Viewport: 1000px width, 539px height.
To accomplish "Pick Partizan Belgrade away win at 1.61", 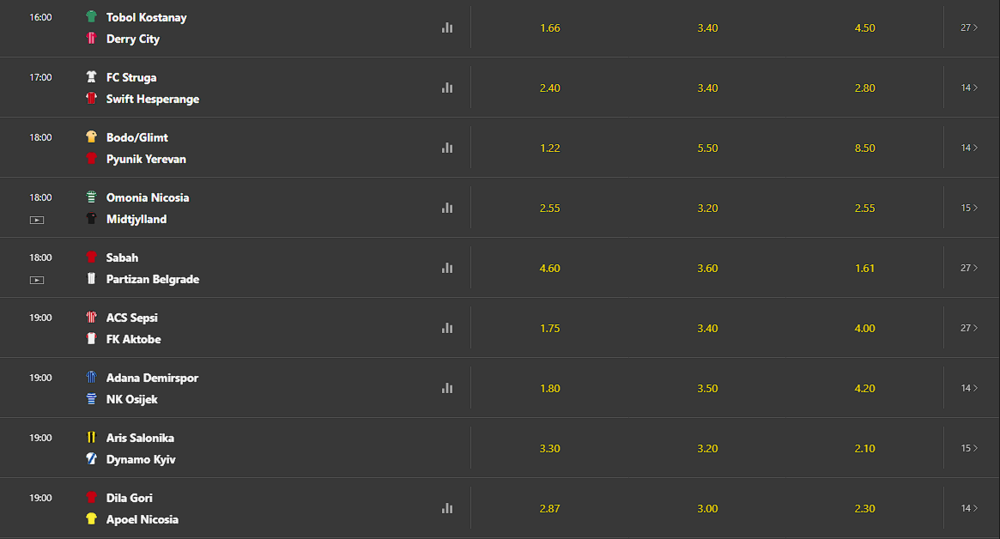I will tap(865, 268).
